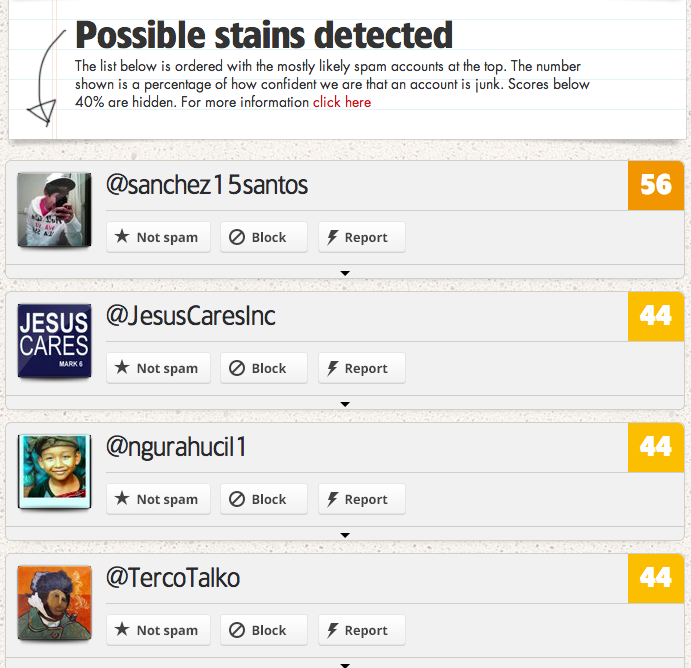Report the @JesusCaresInc account

361,368
